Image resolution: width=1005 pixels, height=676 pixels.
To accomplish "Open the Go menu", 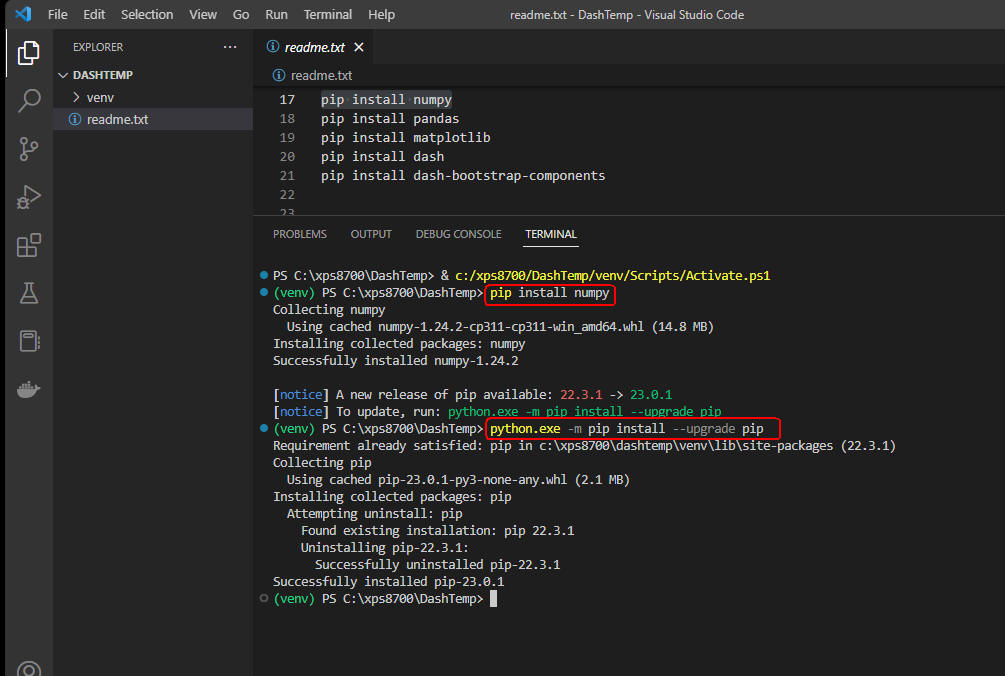I will coord(241,14).
